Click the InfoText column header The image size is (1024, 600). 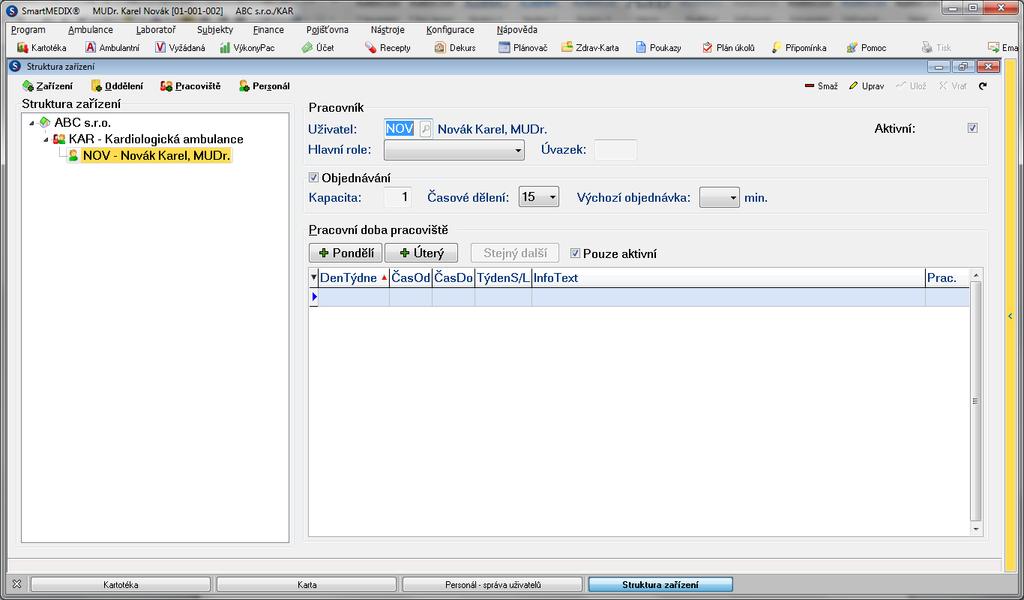728,277
